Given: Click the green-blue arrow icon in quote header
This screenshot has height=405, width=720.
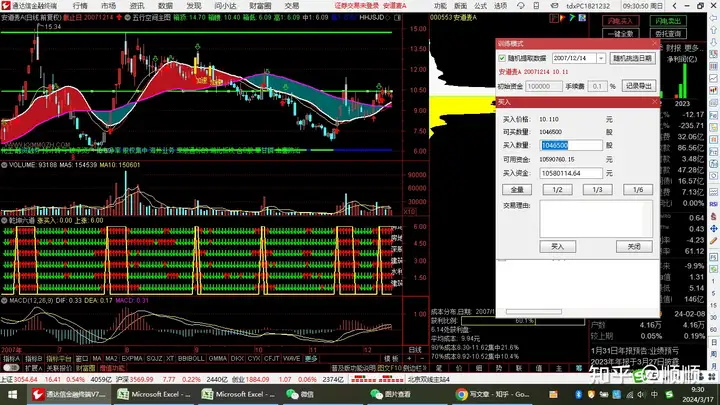Looking at the screenshot, I should click(572, 18).
